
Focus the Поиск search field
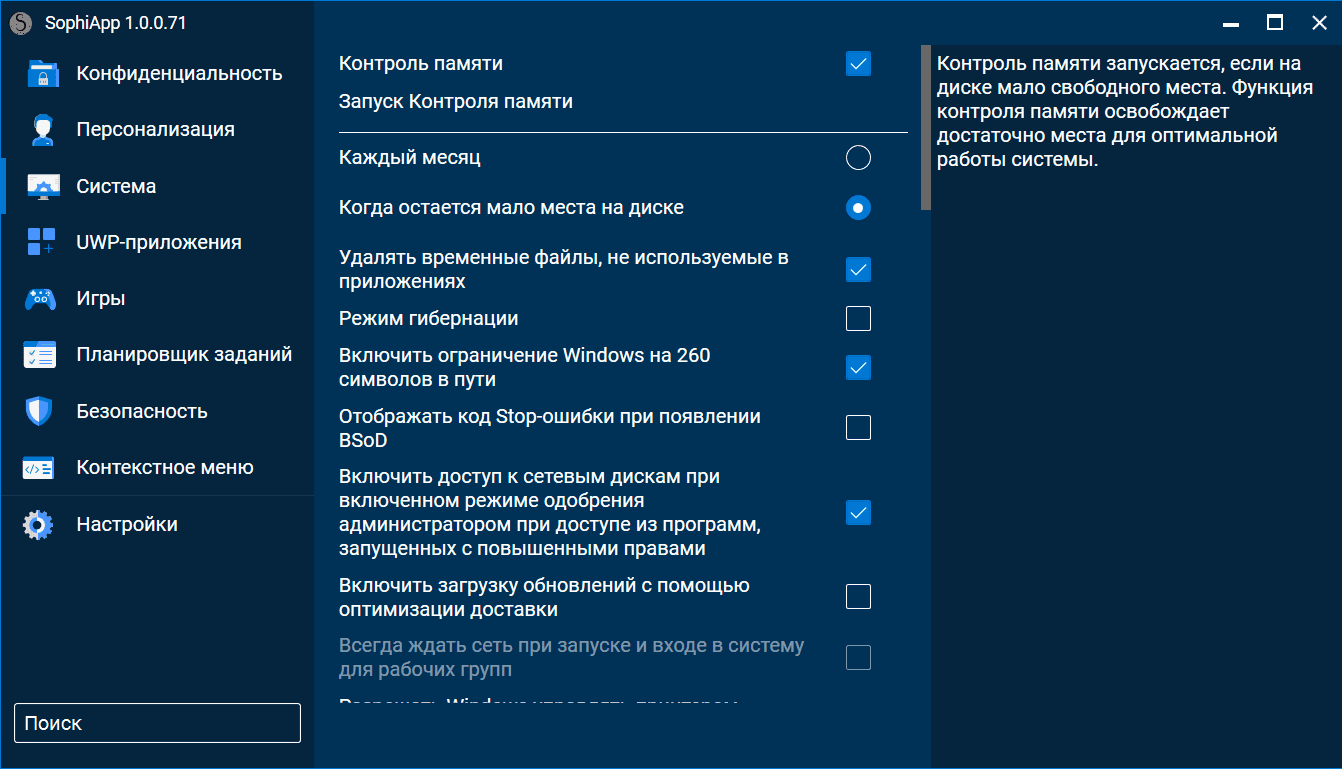[157, 723]
